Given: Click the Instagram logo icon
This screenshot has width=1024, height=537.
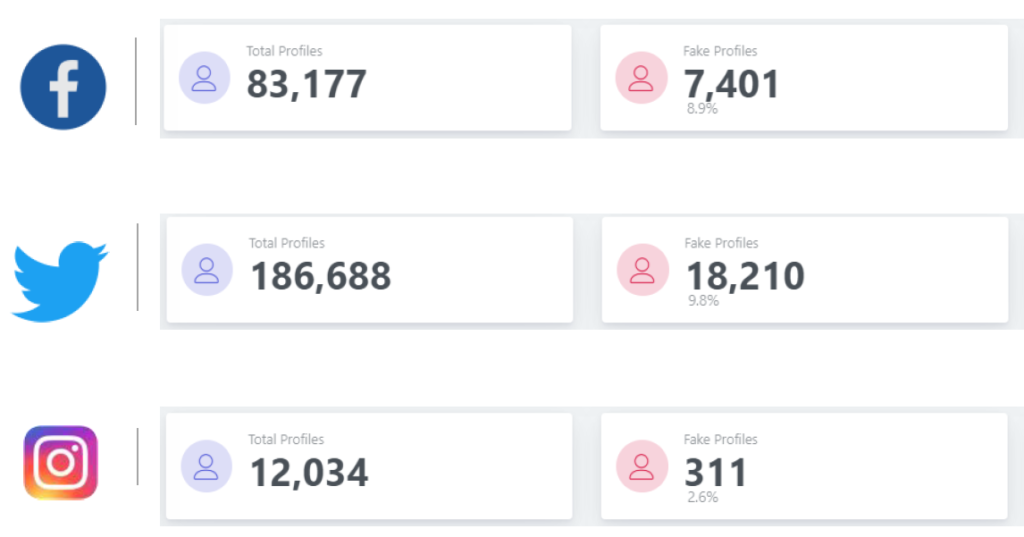Looking at the screenshot, I should pyautogui.click(x=61, y=463).
